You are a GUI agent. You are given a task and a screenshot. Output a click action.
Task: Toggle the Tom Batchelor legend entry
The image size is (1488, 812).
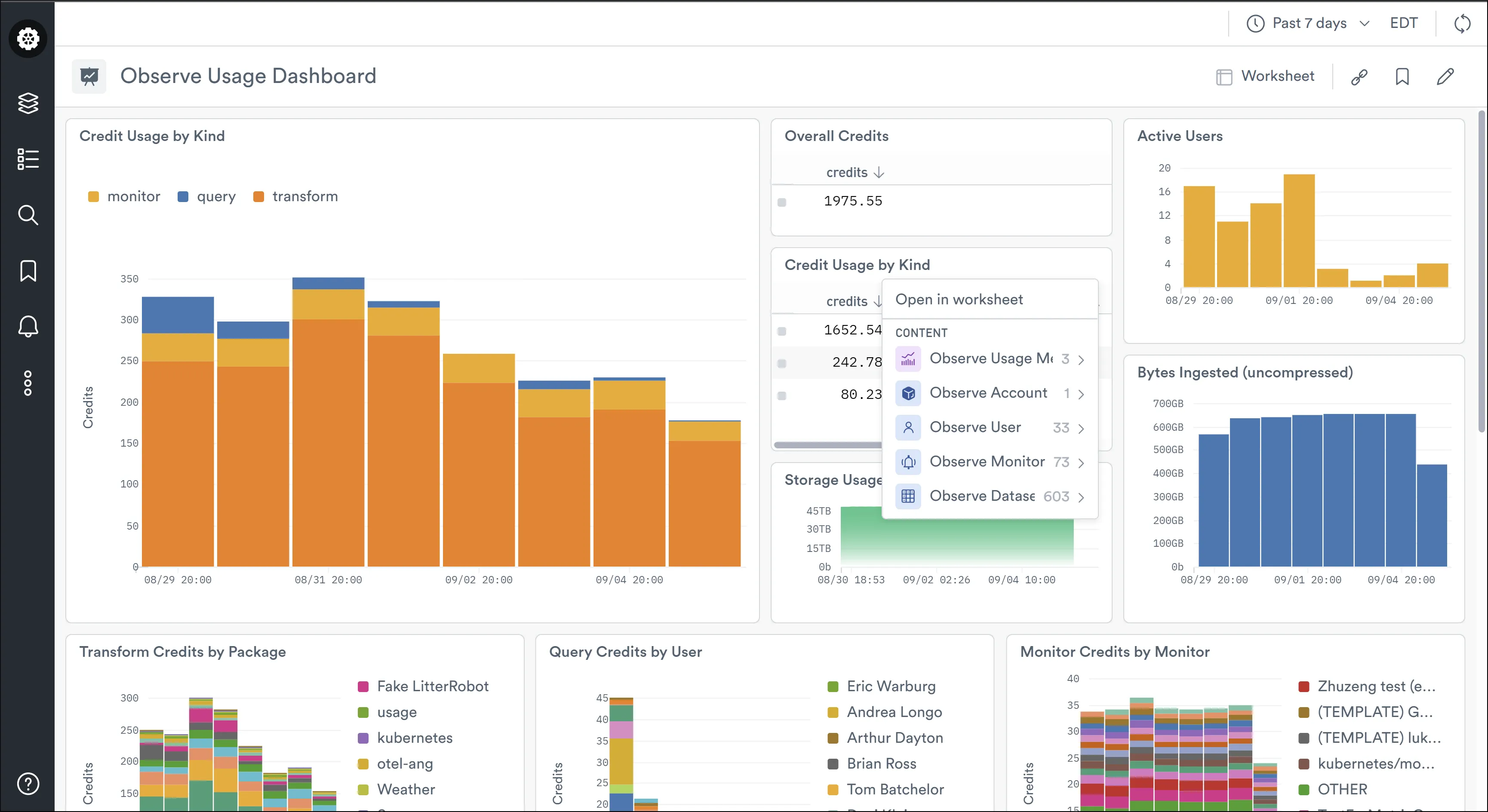886,790
